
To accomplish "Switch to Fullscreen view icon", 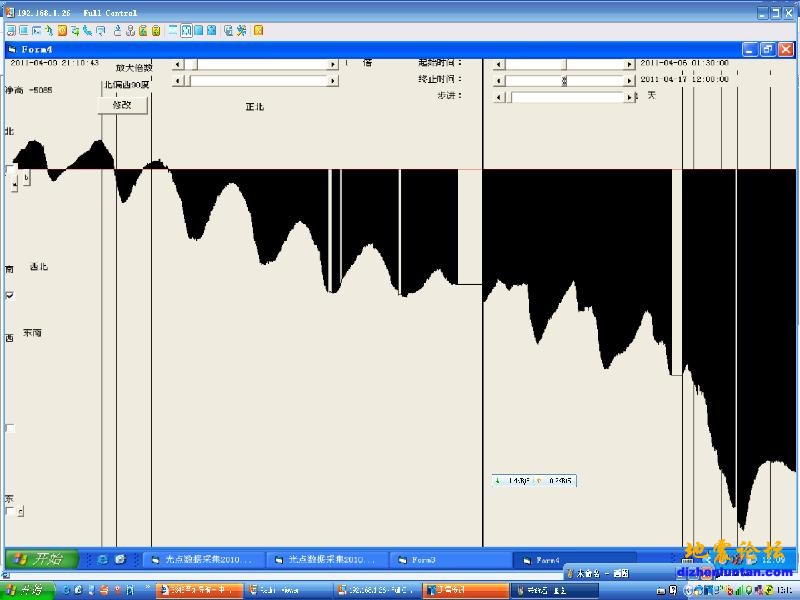I will click(199, 31).
